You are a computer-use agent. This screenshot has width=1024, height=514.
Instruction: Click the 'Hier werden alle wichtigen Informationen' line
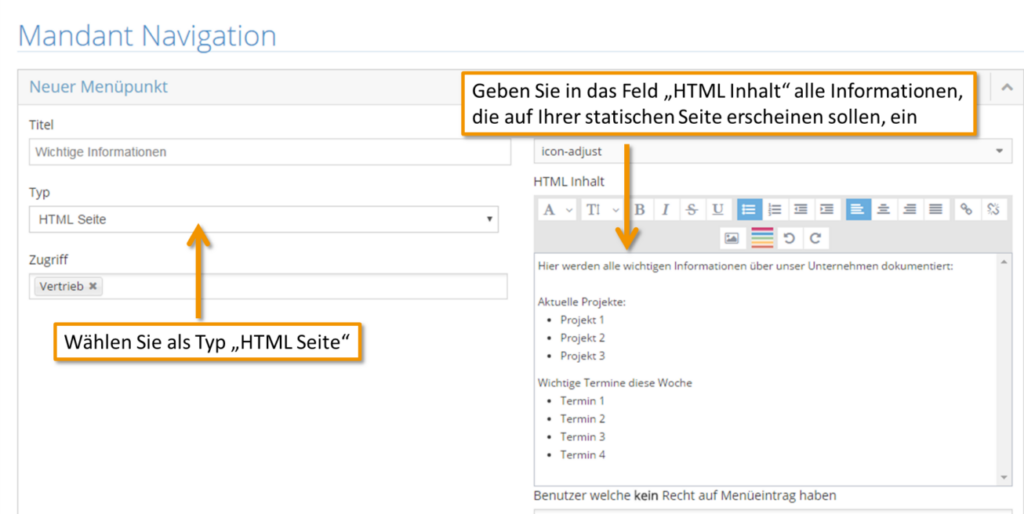click(746, 266)
